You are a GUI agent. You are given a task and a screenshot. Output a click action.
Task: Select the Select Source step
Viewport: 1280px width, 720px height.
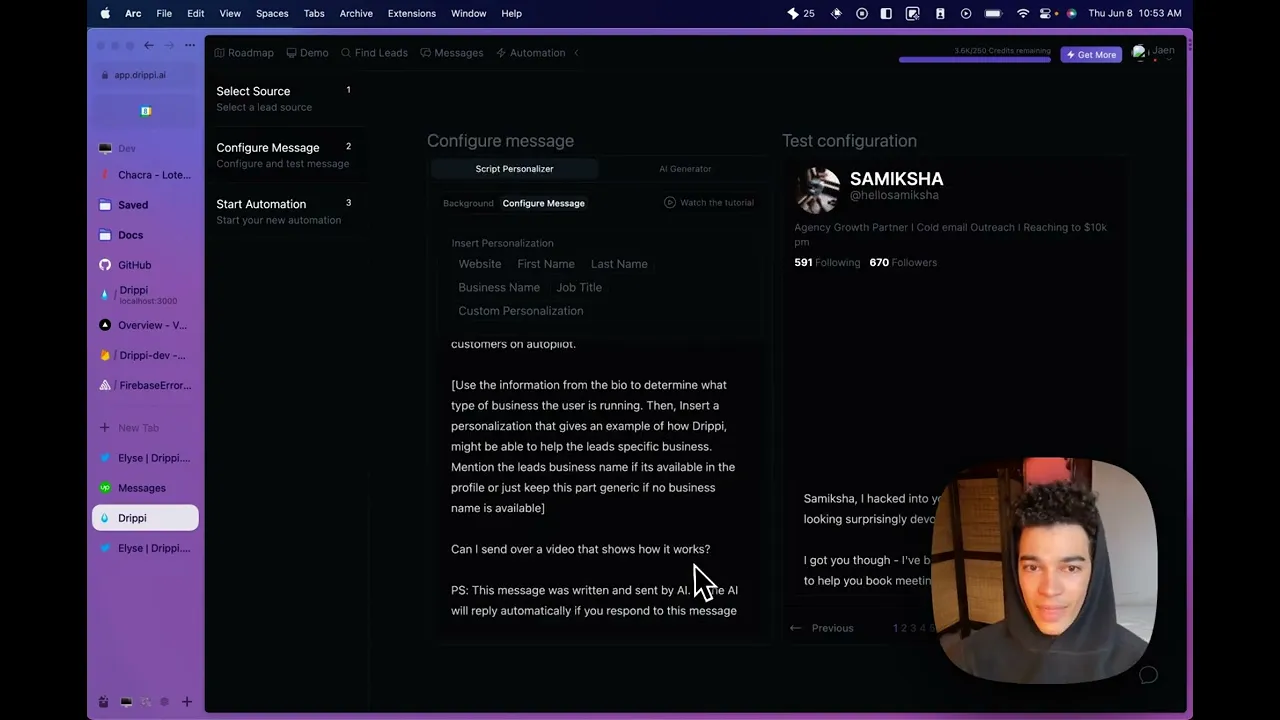click(284, 98)
